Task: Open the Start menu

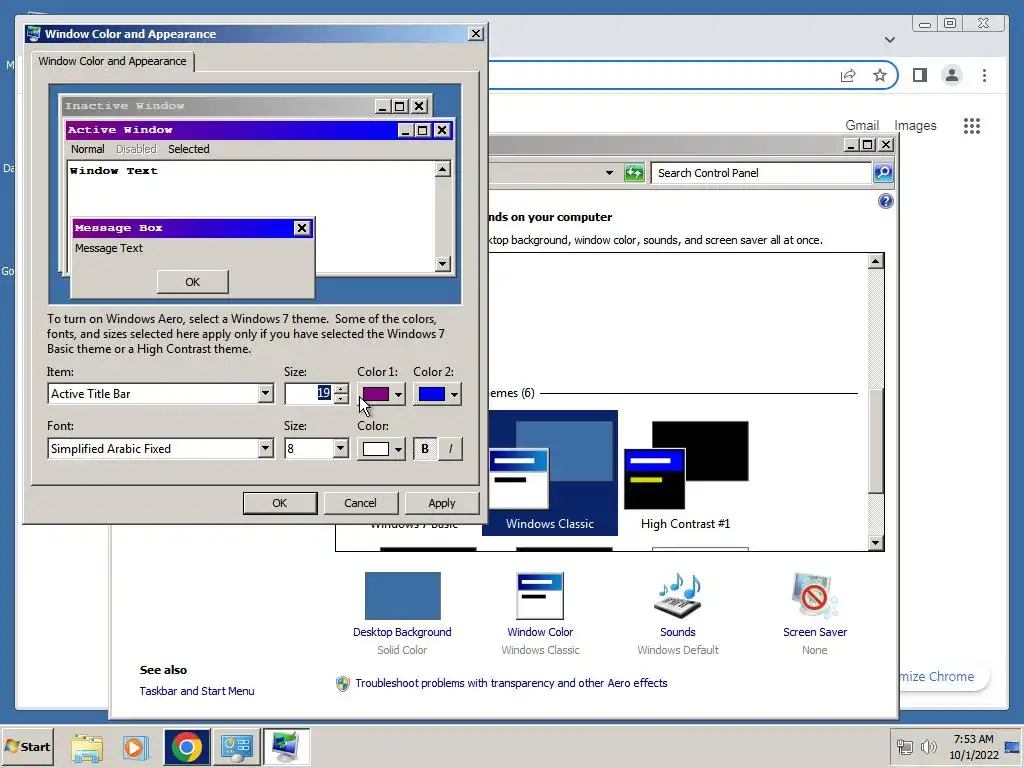Action: click(x=27, y=746)
